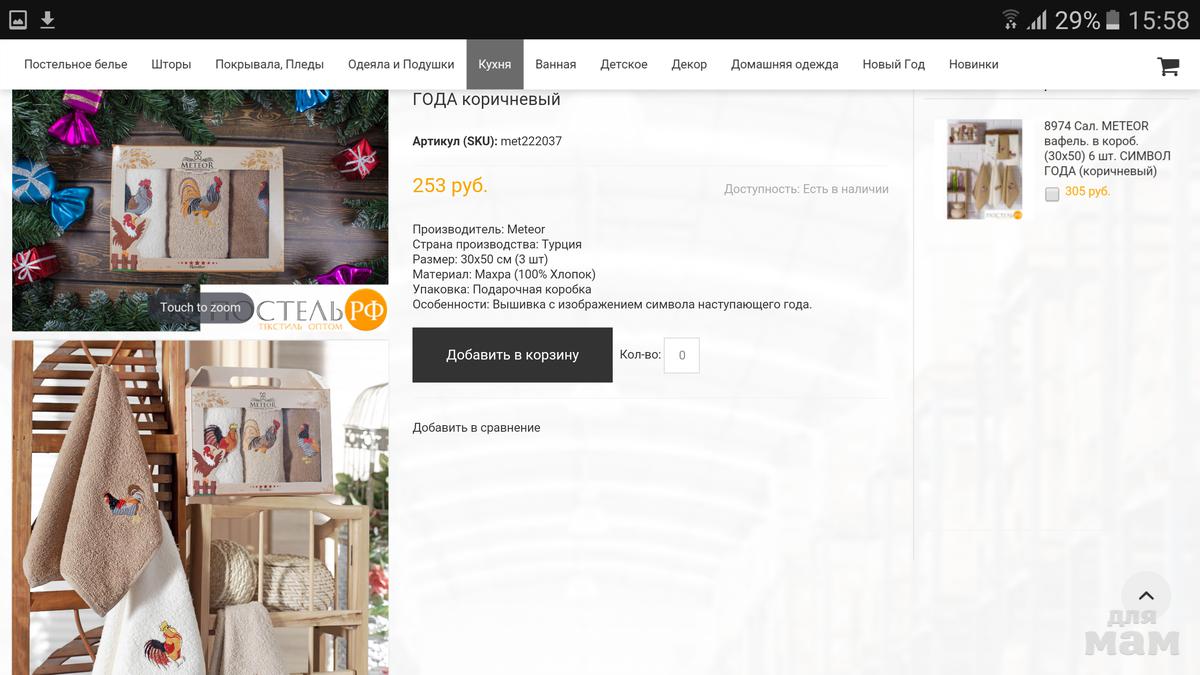The width and height of the screenshot is (1200, 675).
Task: Open the 8974 Сал. METEOR вафель. product link
Action: [1107, 148]
